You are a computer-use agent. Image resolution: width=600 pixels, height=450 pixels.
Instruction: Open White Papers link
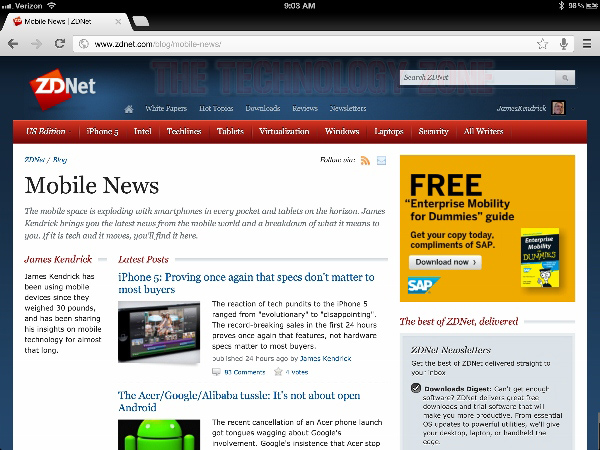166,108
